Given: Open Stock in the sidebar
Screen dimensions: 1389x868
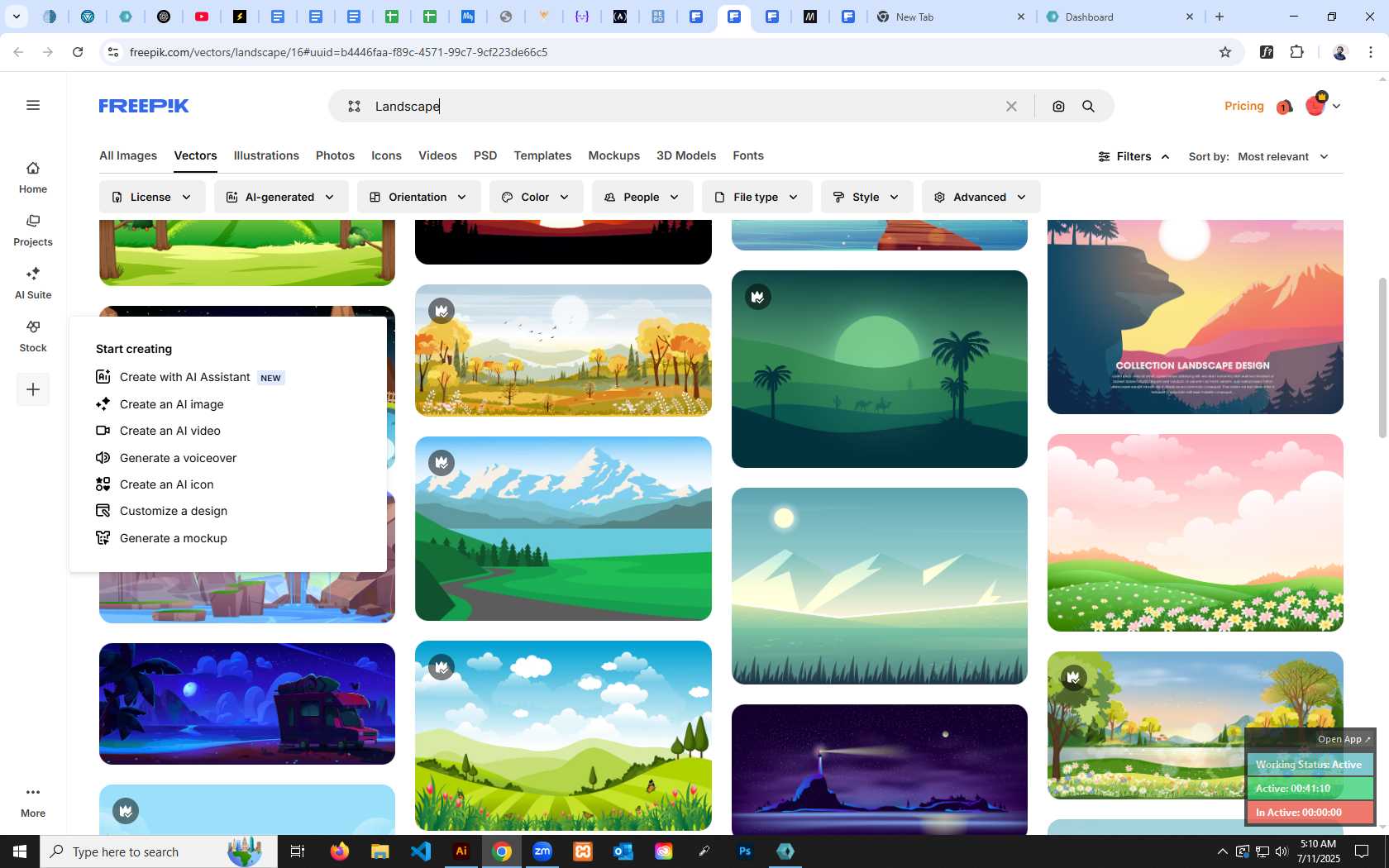Looking at the screenshot, I should tap(33, 336).
